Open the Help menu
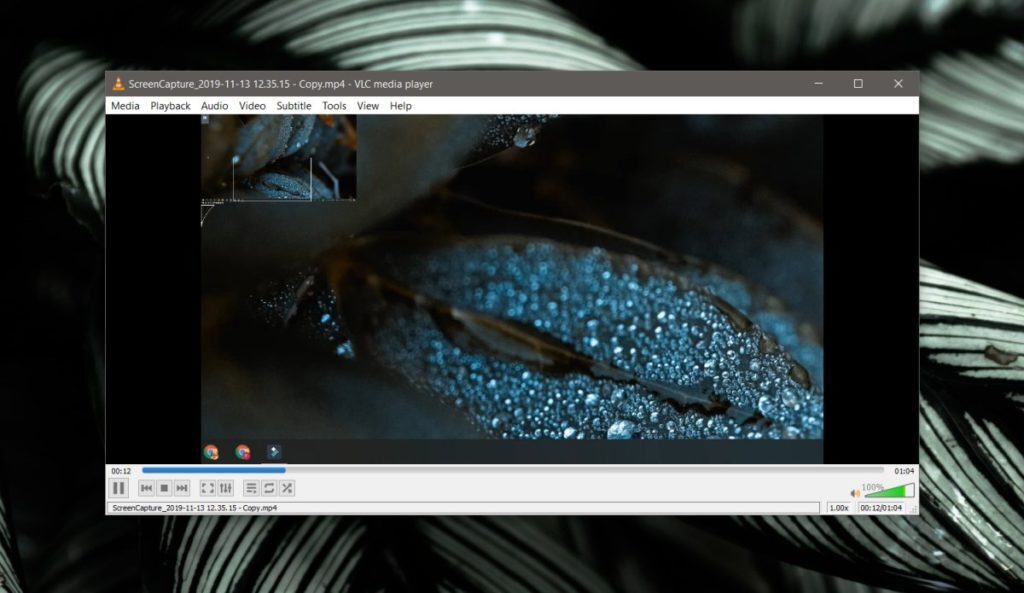Viewport: 1024px width, 593px height. [400, 106]
